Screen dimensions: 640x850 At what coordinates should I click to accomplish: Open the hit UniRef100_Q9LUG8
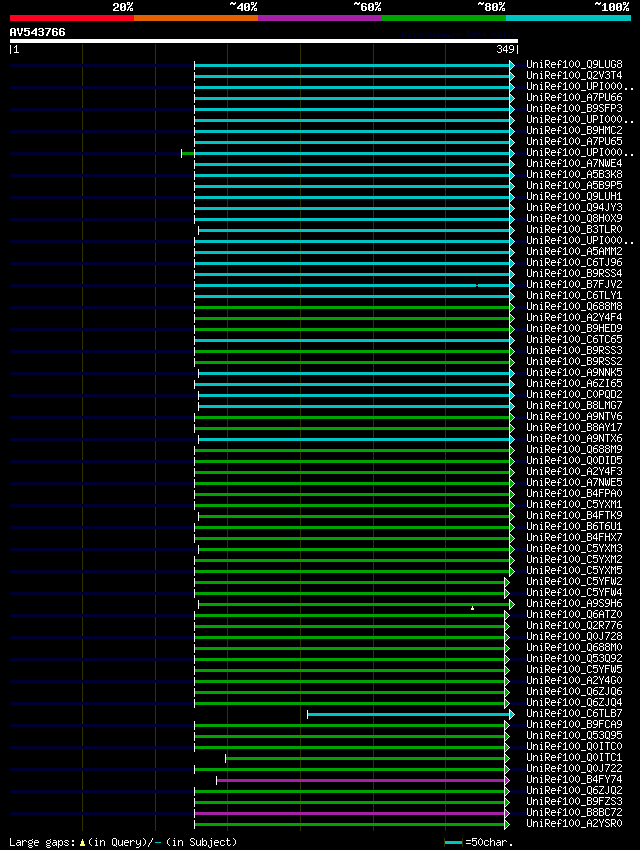(x=574, y=65)
